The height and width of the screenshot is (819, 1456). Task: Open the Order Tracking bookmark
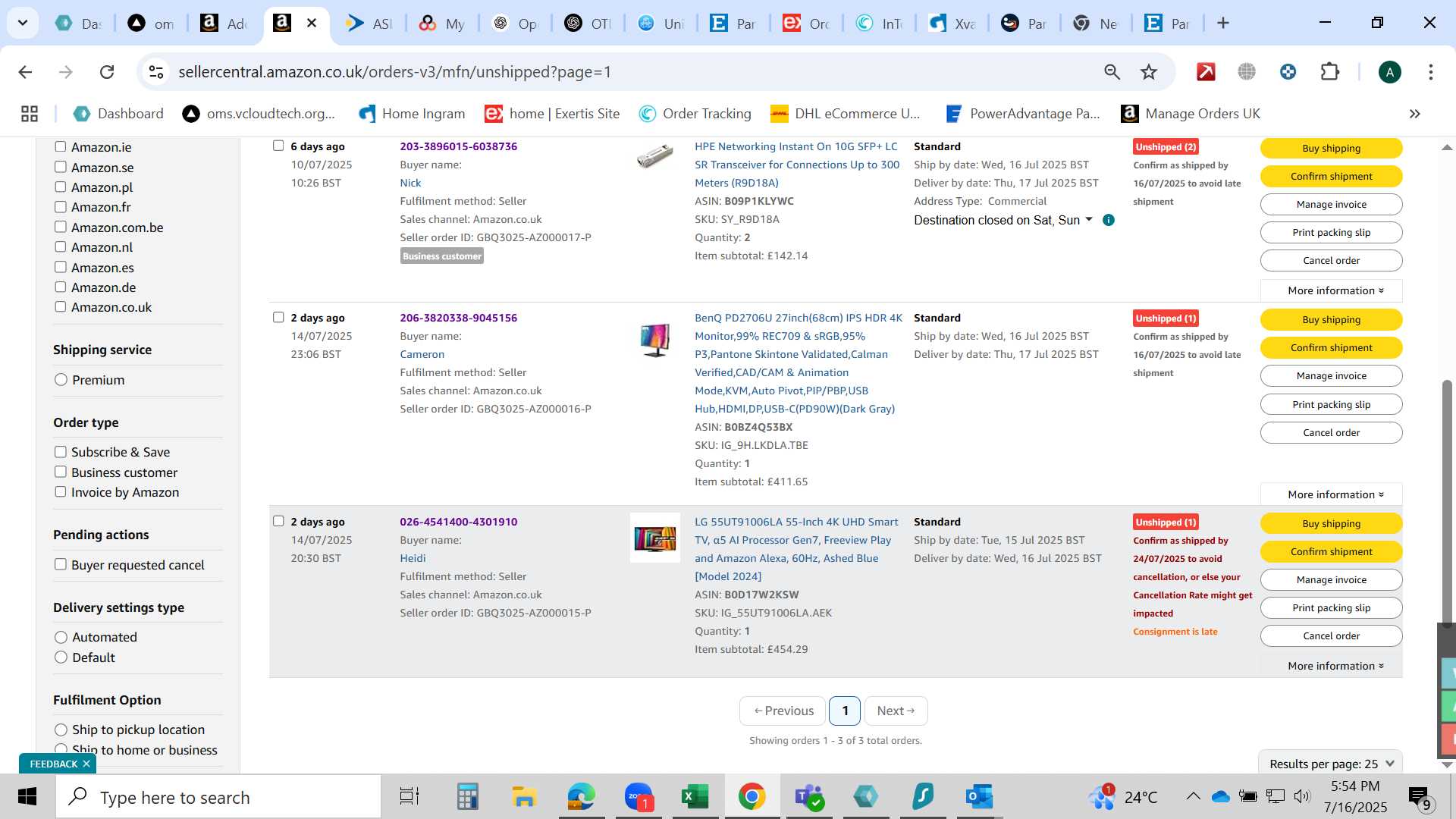pos(695,114)
